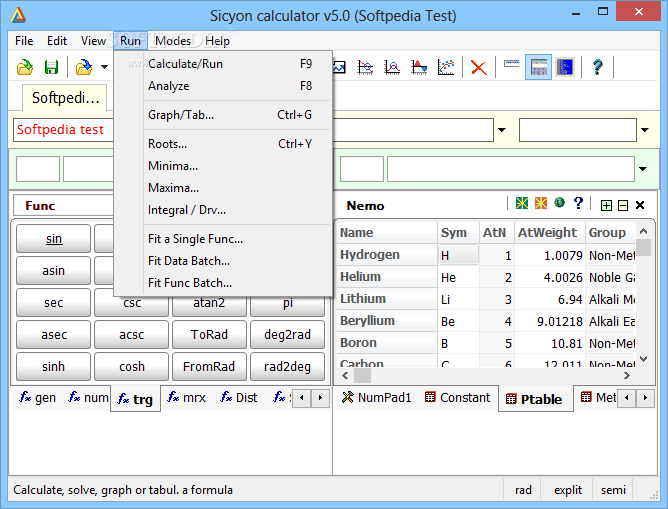668x509 pixels.
Task: Close the Nemo panel with black X
Action: point(639,205)
